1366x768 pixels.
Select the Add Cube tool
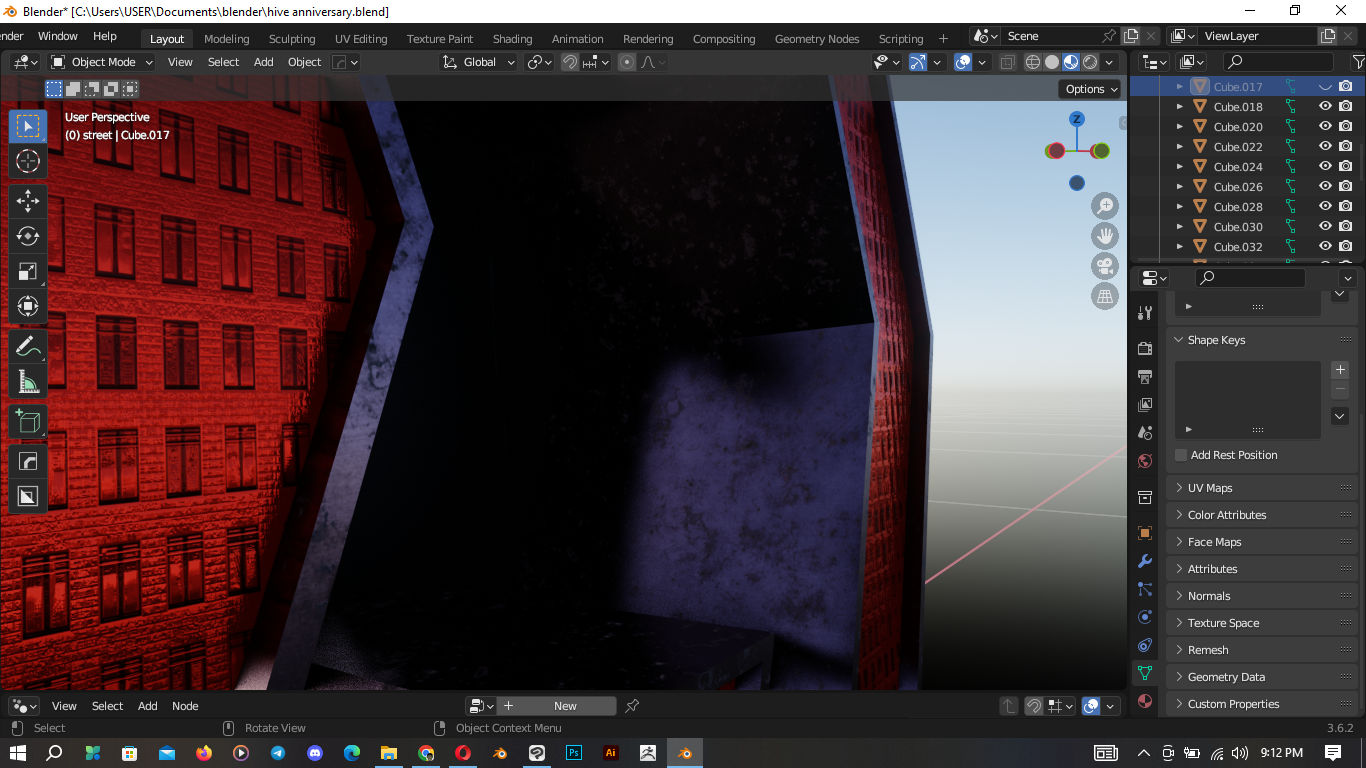(x=28, y=421)
